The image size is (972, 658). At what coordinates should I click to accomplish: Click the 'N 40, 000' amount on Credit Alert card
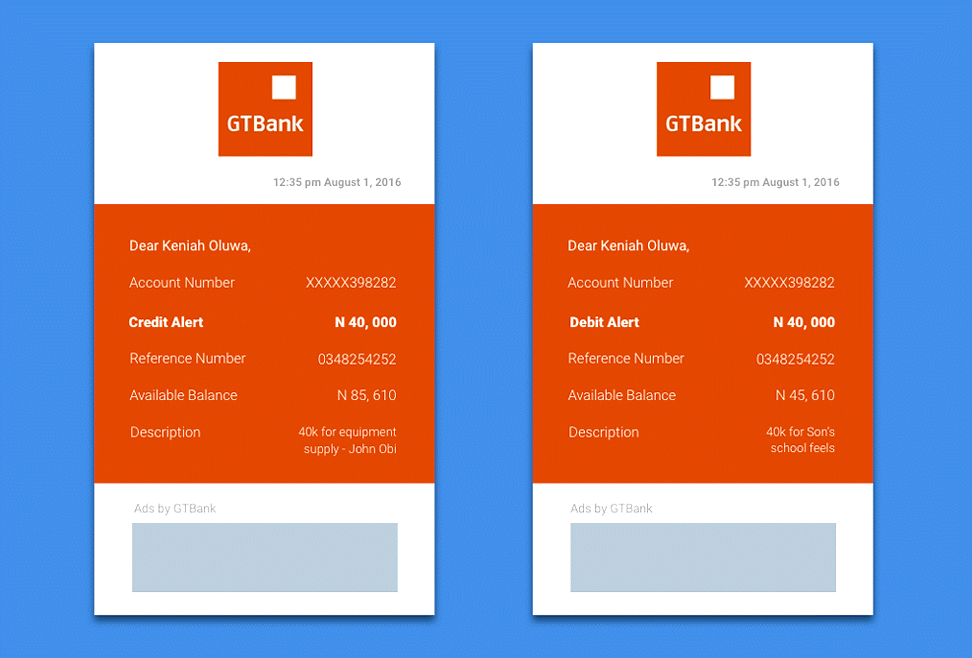click(366, 322)
